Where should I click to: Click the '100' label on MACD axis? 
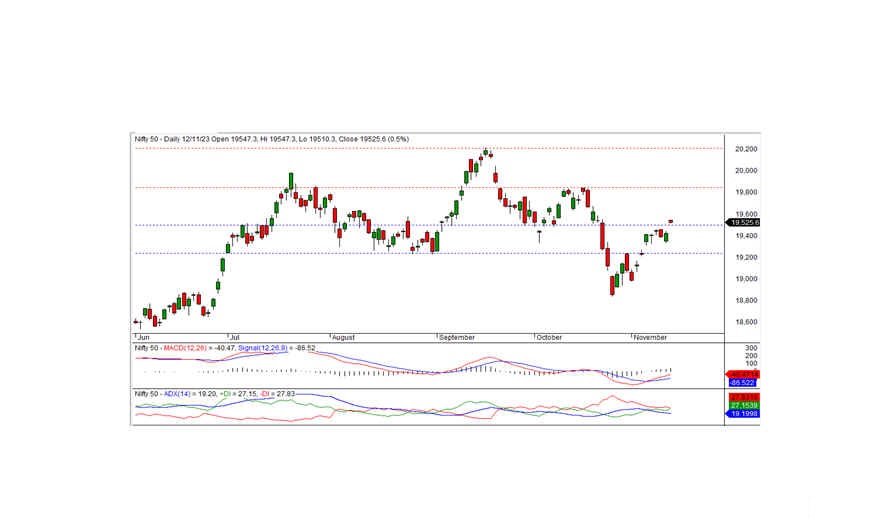(x=751, y=364)
